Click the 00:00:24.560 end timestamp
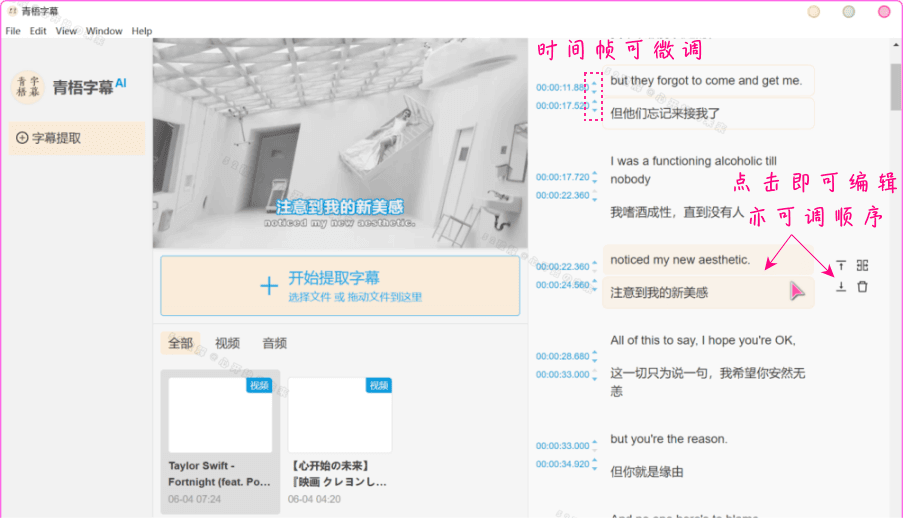 click(x=563, y=285)
